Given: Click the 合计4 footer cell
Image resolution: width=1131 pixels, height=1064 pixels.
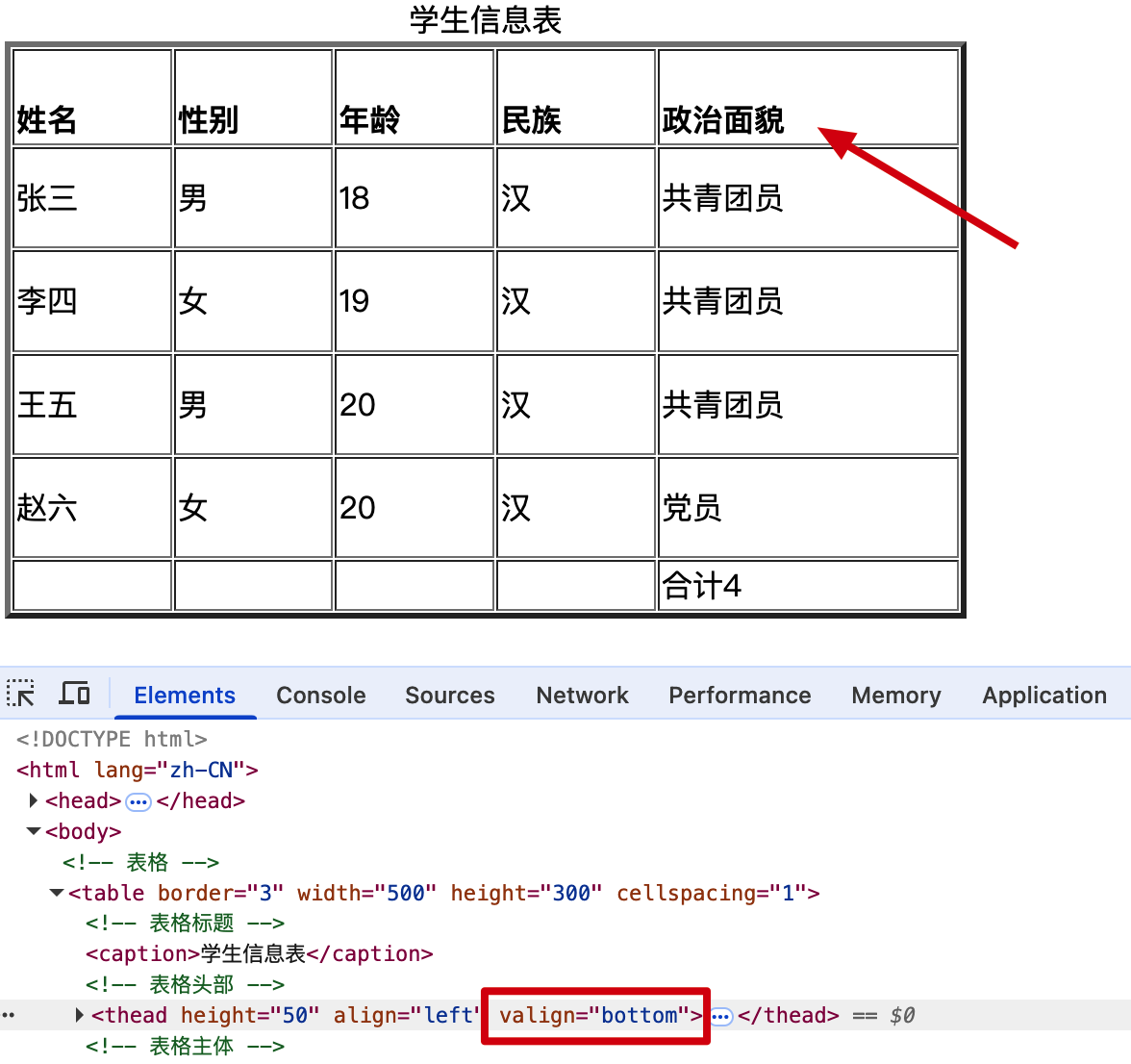Looking at the screenshot, I should click(809, 585).
